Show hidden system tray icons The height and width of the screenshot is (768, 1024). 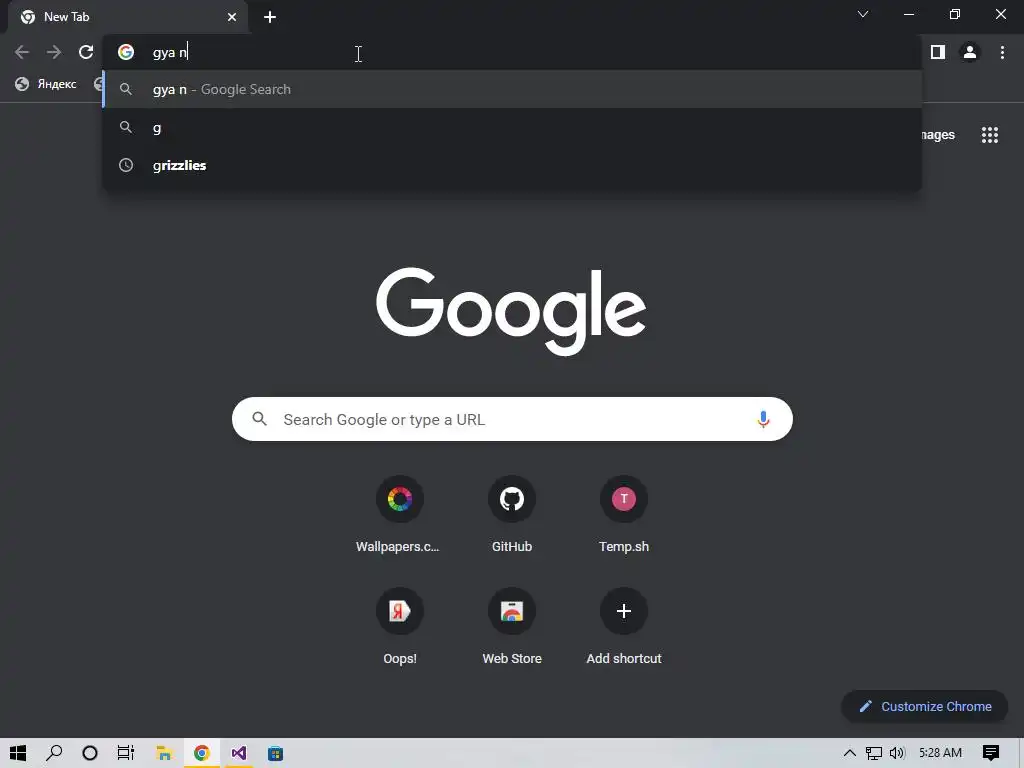[850, 753]
